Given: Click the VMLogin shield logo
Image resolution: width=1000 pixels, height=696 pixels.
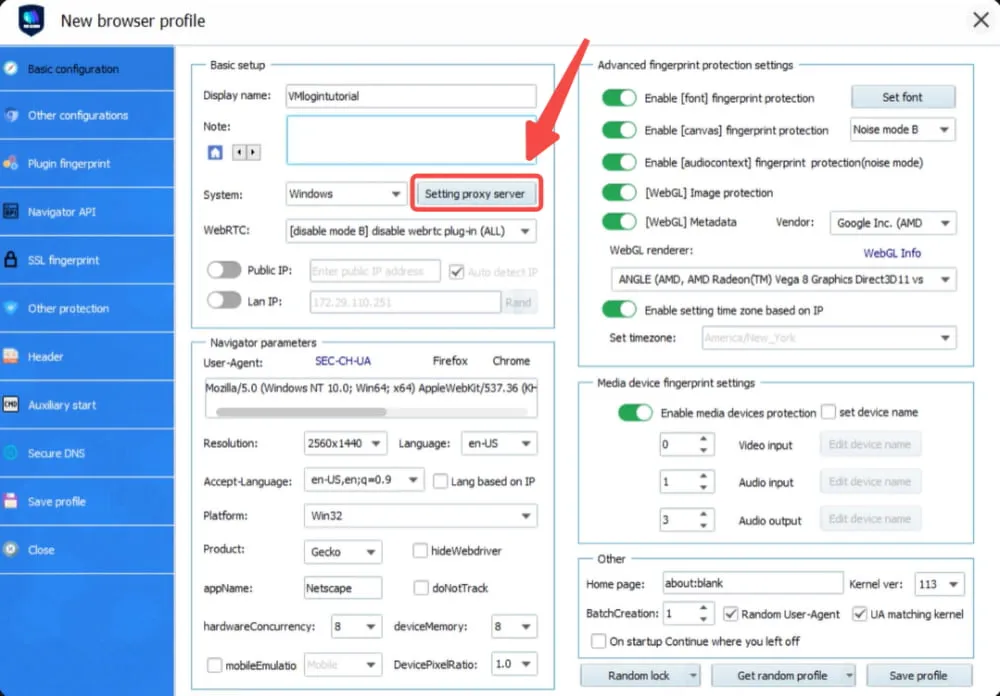Looking at the screenshot, I should coord(31,20).
